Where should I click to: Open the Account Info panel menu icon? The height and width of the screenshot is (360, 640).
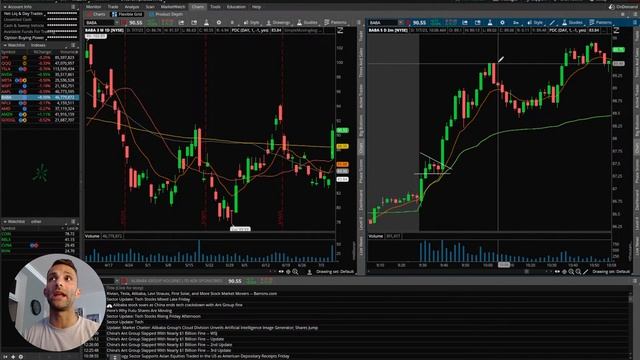[73, 7]
